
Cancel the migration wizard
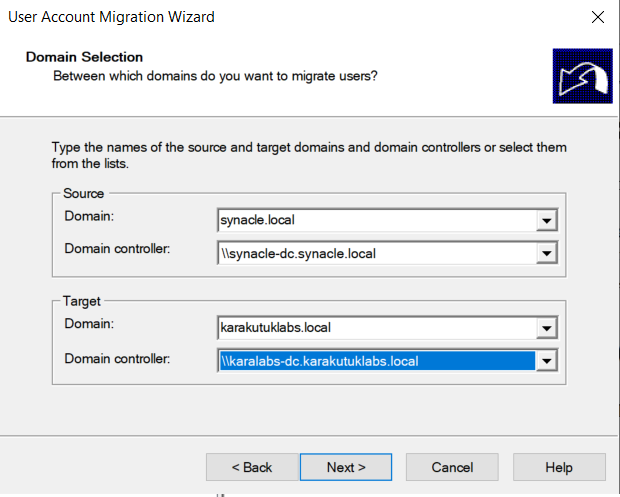(452, 467)
